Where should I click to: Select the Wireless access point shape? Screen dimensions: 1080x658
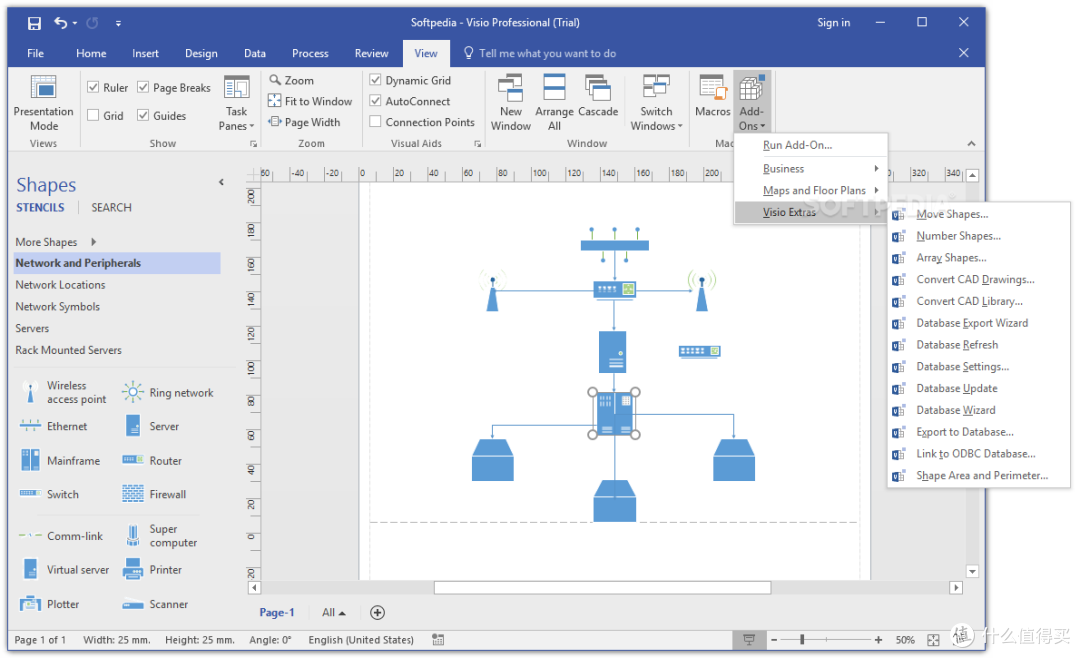click(x=62, y=393)
